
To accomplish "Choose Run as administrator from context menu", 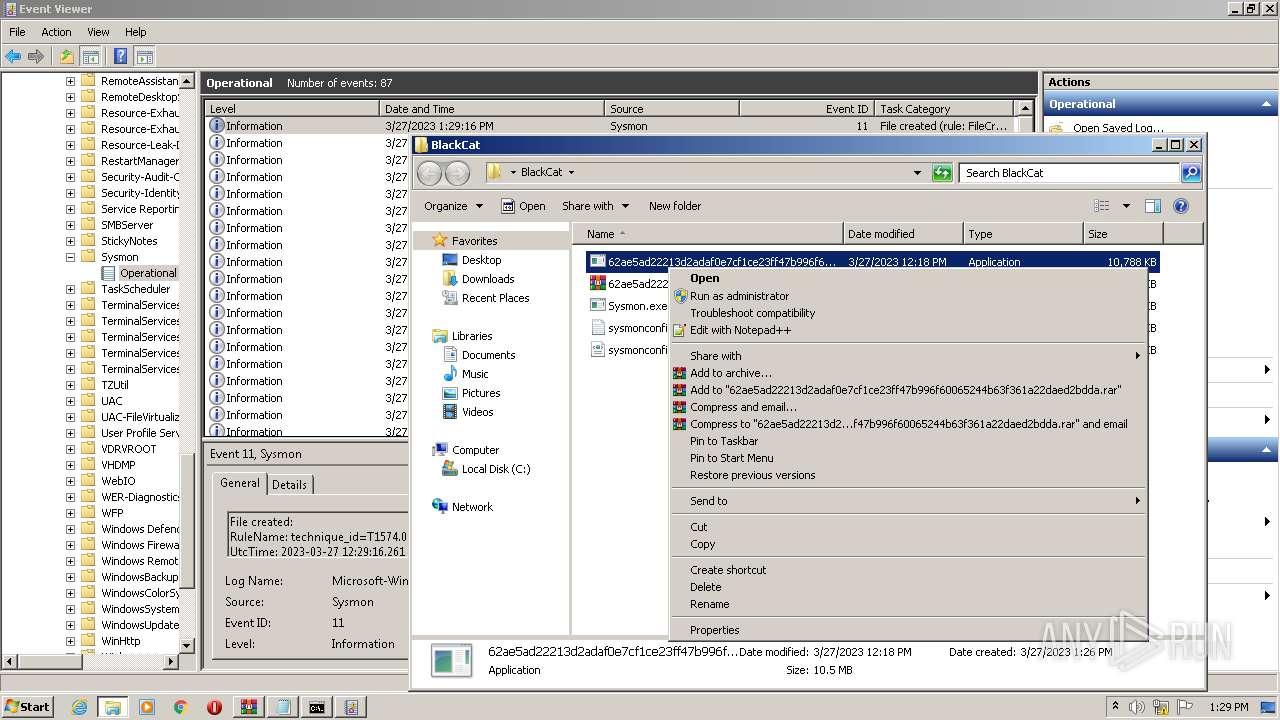I will 739,296.
